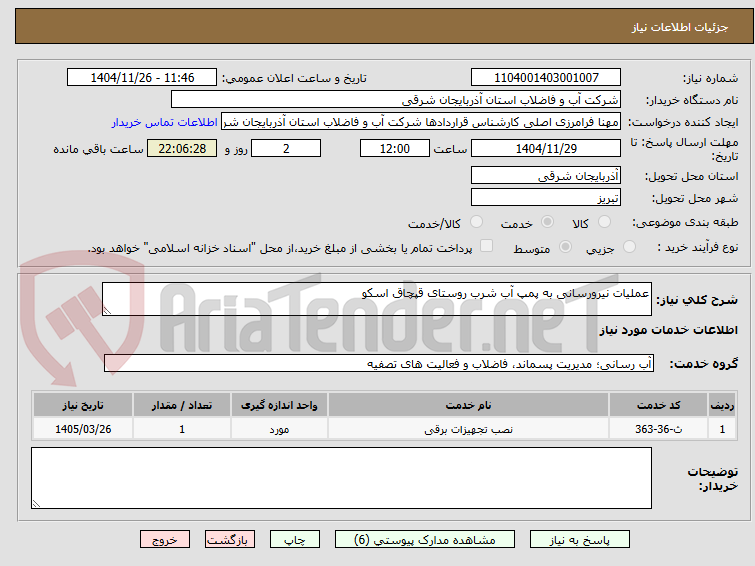
Task: Click the تاریخ نیاز column header
Action: (83, 405)
